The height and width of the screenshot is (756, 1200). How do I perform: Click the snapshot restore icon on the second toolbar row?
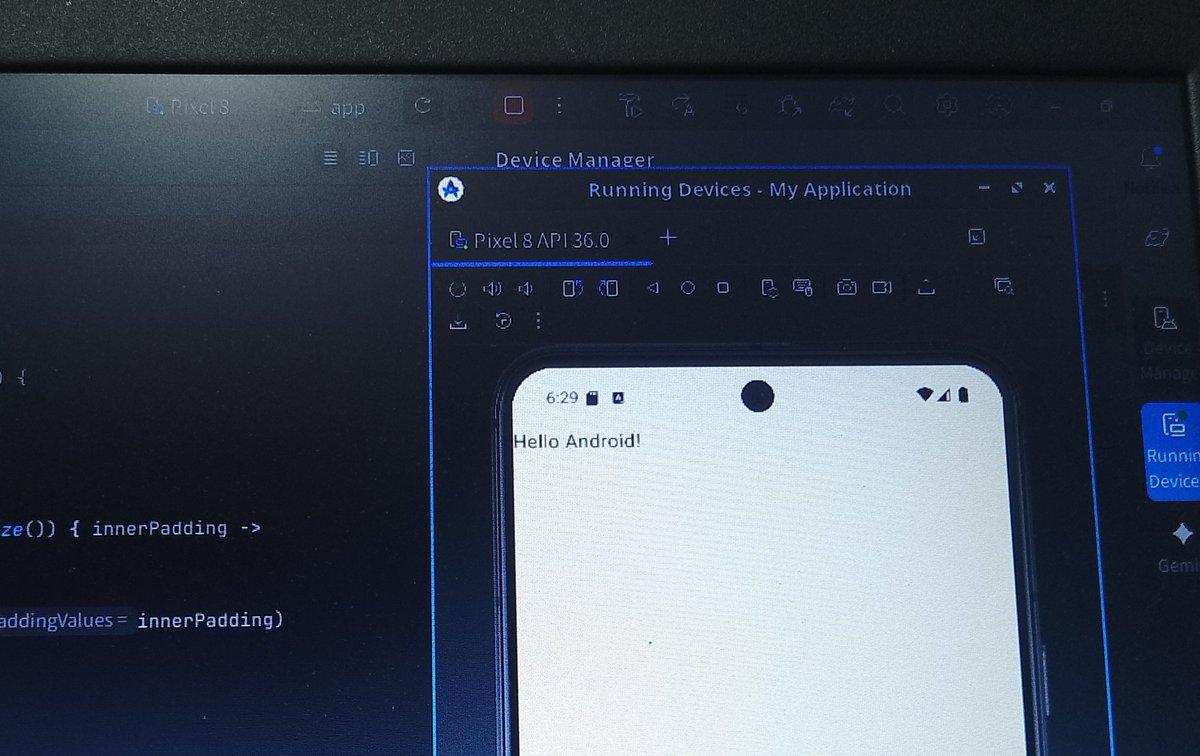(x=503, y=320)
